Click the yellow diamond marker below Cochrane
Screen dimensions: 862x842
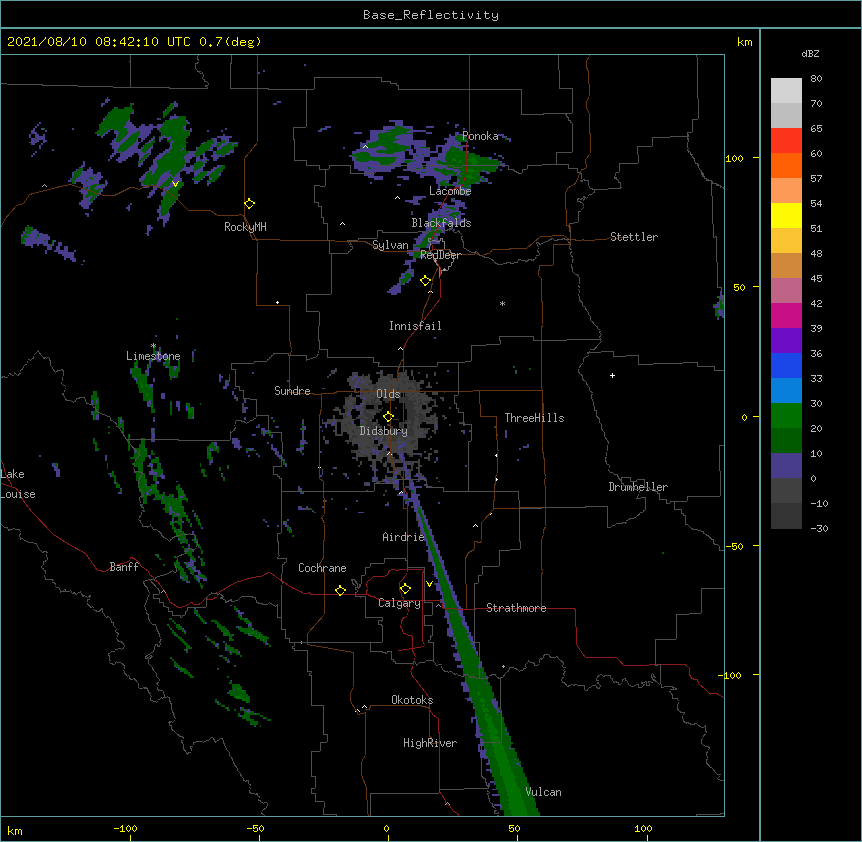pyautogui.click(x=340, y=590)
